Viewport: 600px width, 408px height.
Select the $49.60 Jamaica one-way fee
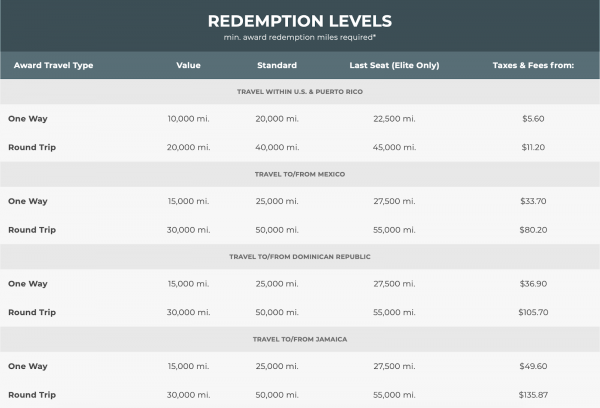[531, 367]
